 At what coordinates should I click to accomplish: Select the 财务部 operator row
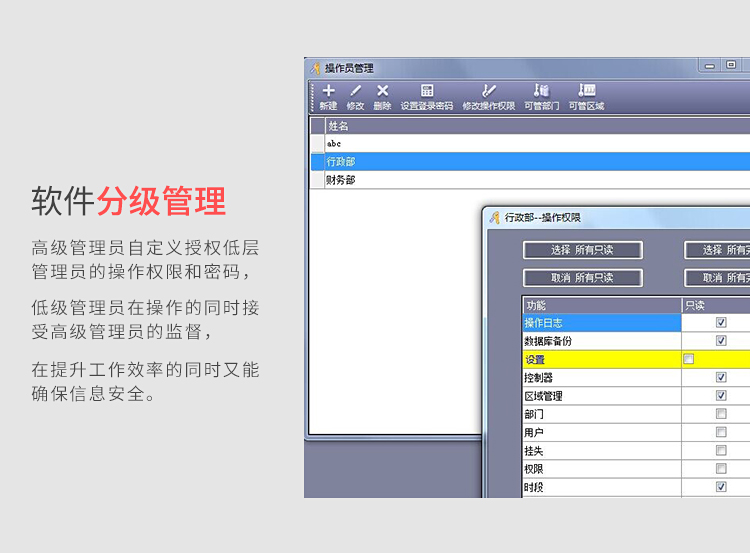click(530, 180)
